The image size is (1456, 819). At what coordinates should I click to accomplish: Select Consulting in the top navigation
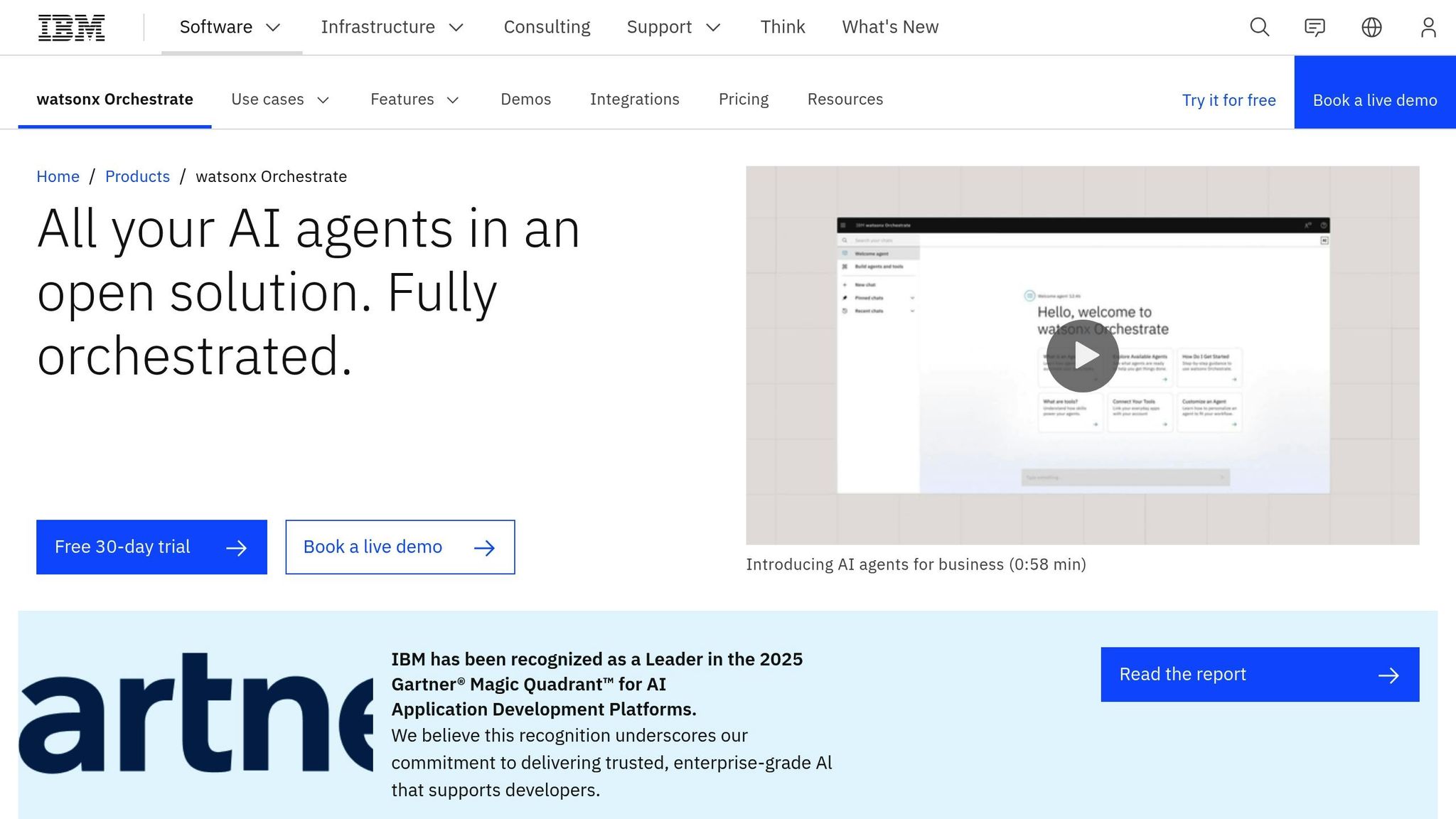click(x=547, y=27)
